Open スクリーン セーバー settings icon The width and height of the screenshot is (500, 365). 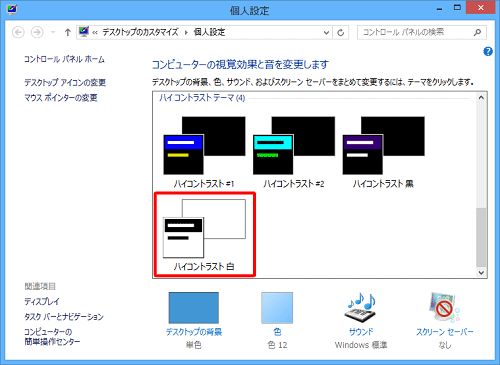point(444,308)
